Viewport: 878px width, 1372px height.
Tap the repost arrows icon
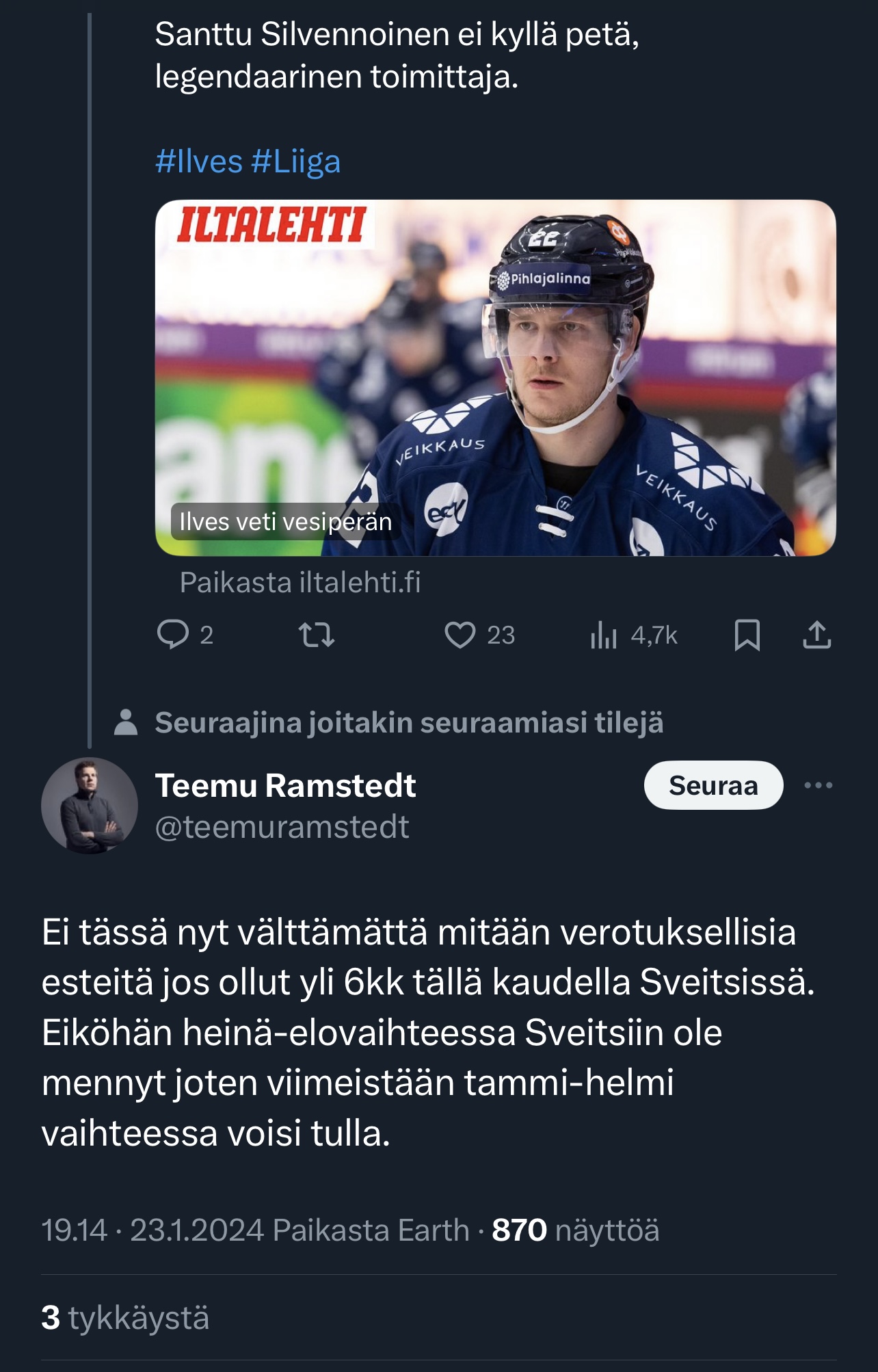coord(317,635)
